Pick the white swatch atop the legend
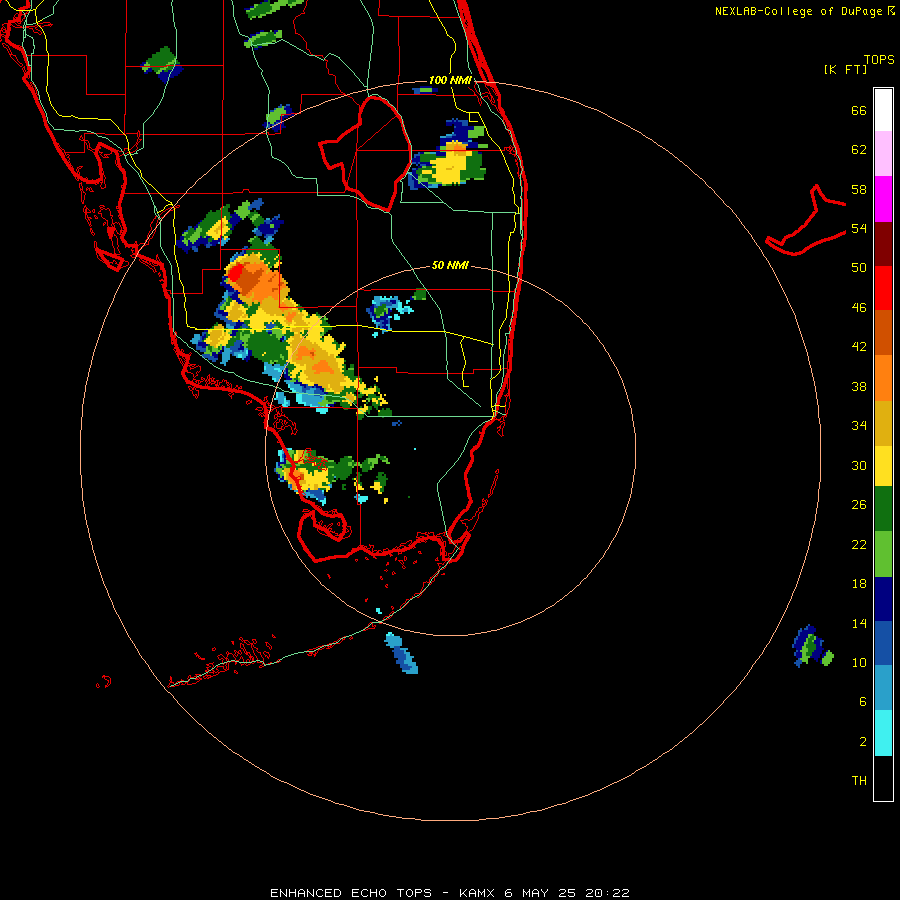This screenshot has width=900, height=900. [x=883, y=110]
